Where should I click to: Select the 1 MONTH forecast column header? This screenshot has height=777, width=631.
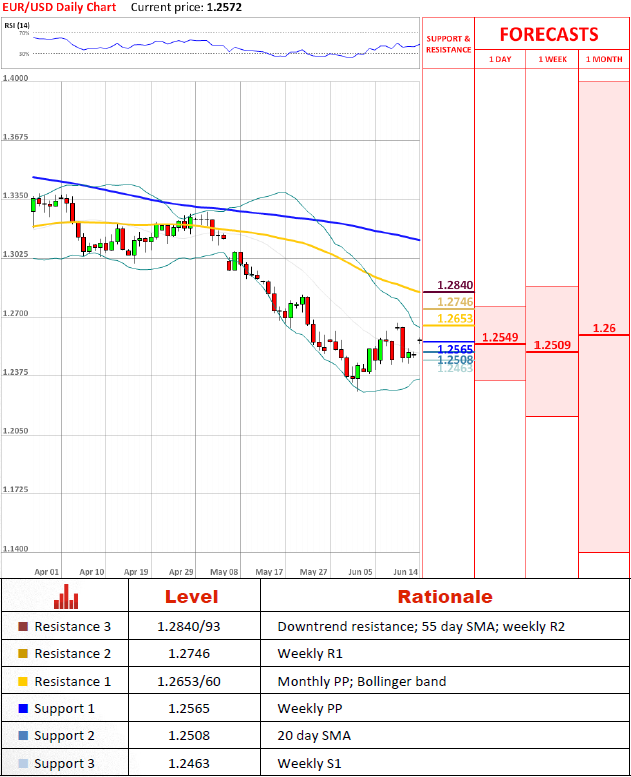pos(604,59)
